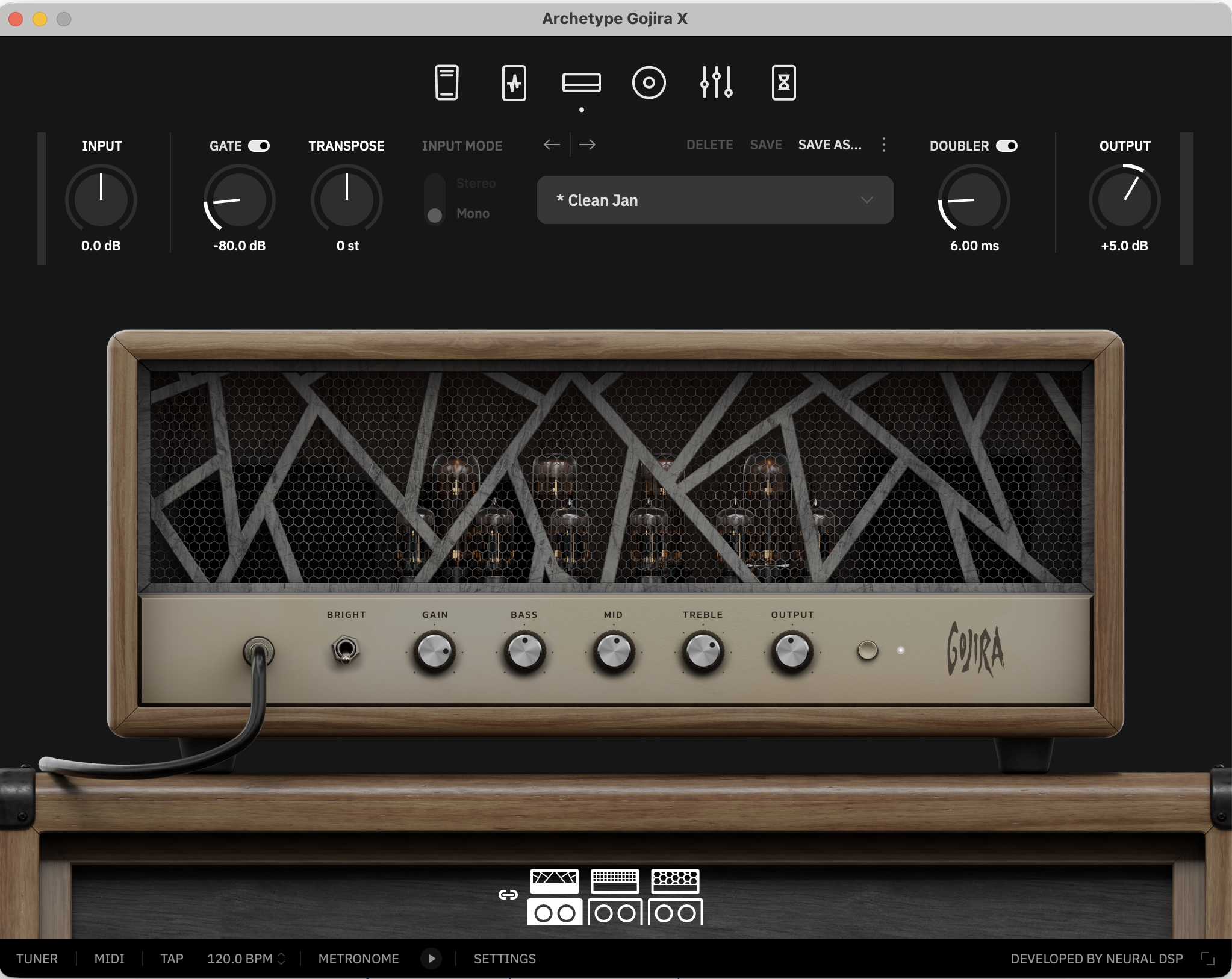The height and width of the screenshot is (979, 1232).
Task: Open the Settings panel
Action: [x=505, y=959]
